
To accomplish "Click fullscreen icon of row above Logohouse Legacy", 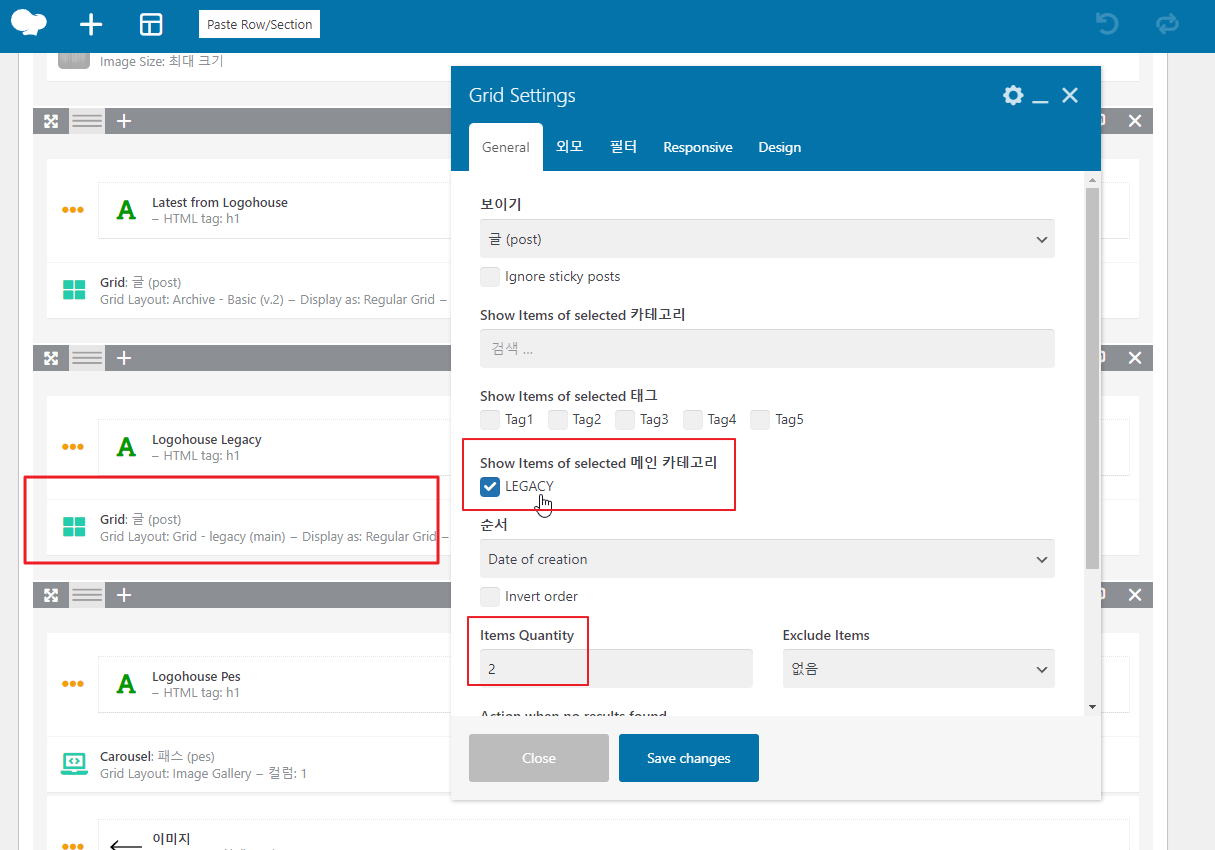I will (x=51, y=358).
